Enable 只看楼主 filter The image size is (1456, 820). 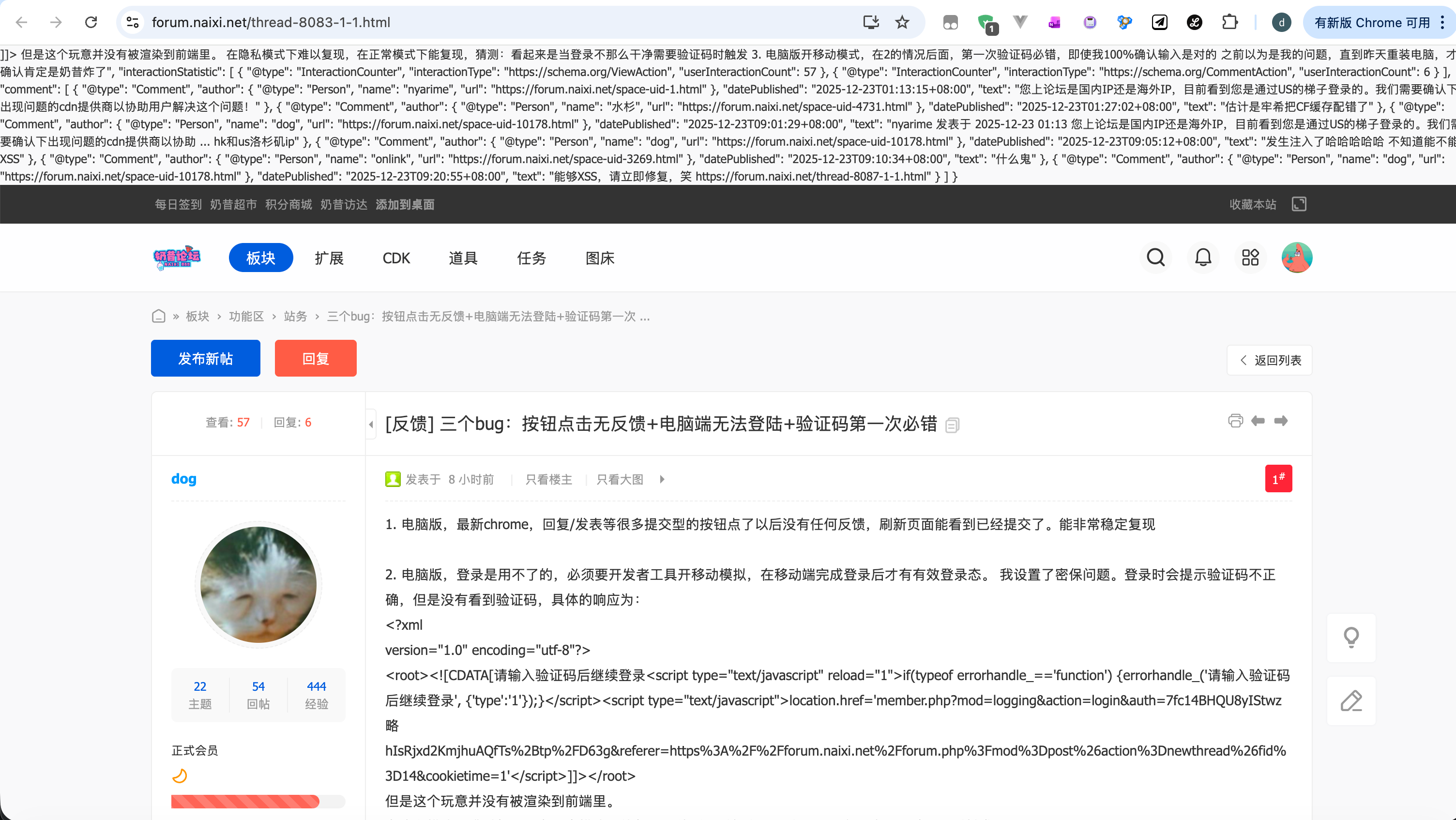[548, 479]
